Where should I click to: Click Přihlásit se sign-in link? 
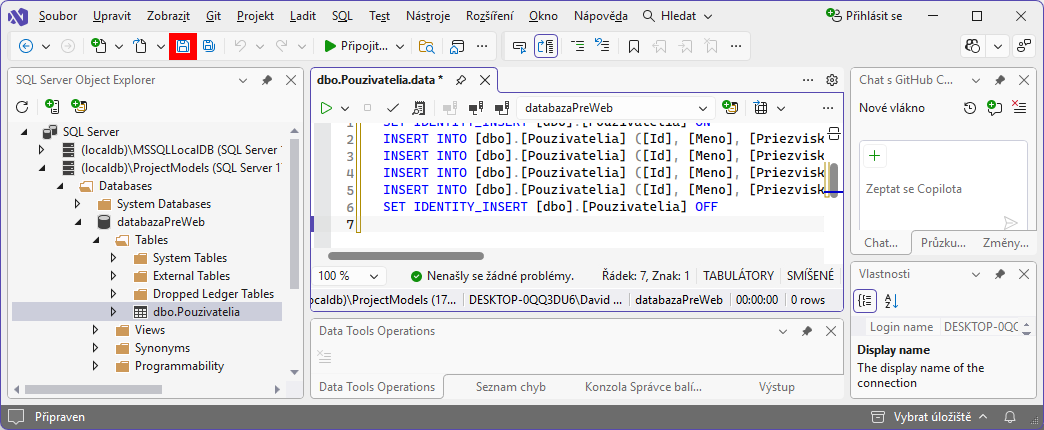click(x=864, y=16)
